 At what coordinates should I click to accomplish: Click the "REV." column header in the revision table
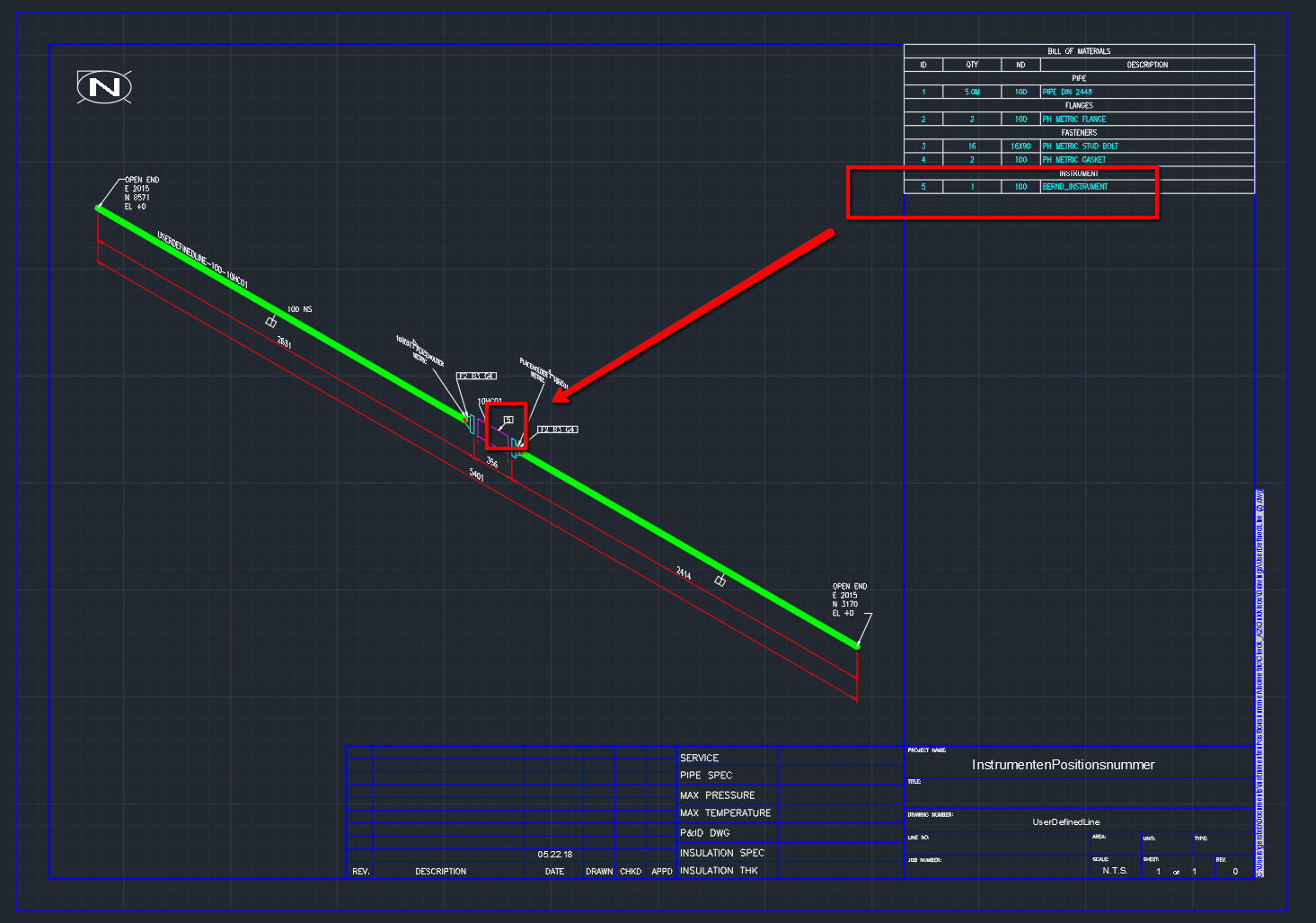tap(361, 872)
